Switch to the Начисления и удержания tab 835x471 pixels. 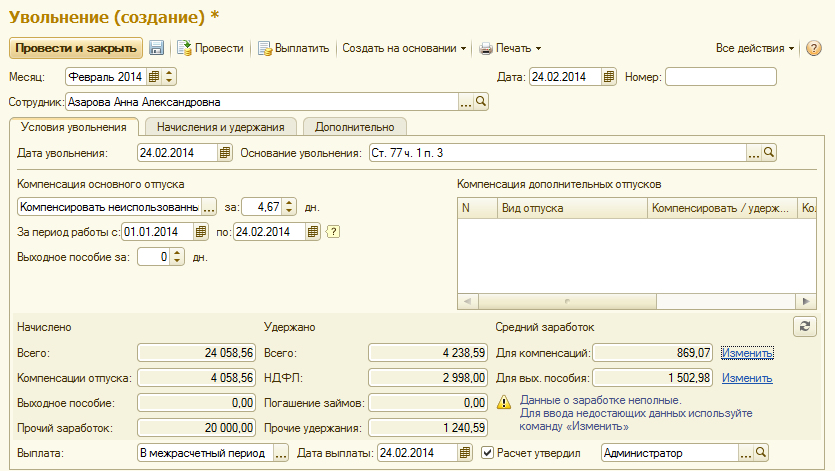(x=221, y=127)
